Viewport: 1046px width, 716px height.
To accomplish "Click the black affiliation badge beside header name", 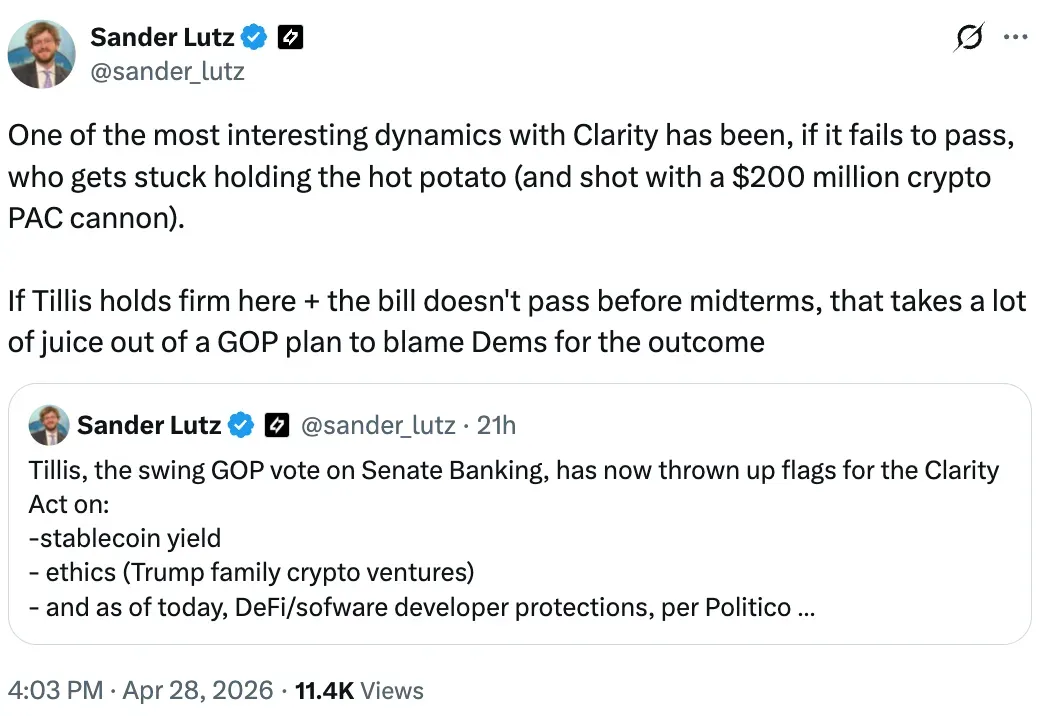I will 290,38.
